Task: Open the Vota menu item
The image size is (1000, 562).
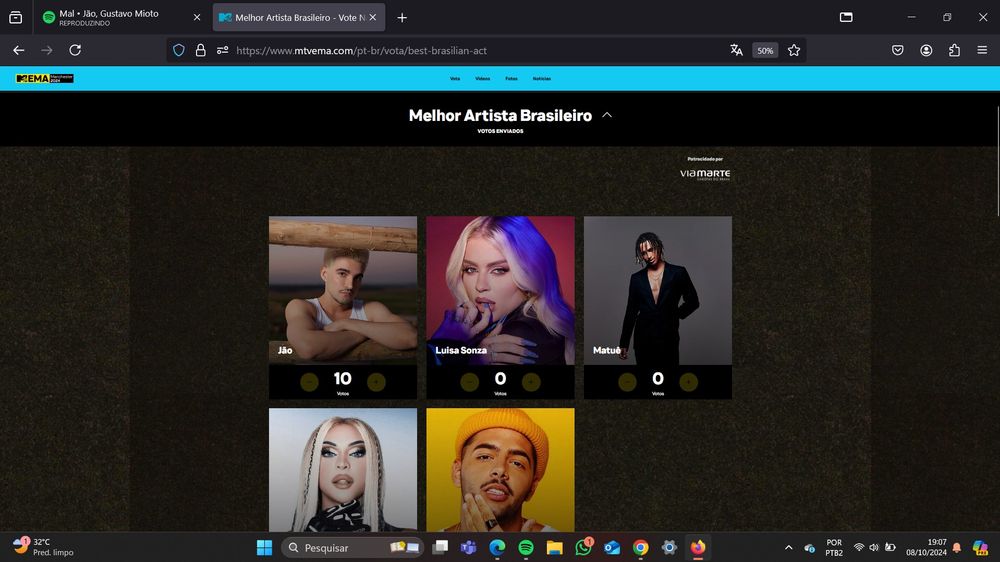Action: click(x=455, y=78)
